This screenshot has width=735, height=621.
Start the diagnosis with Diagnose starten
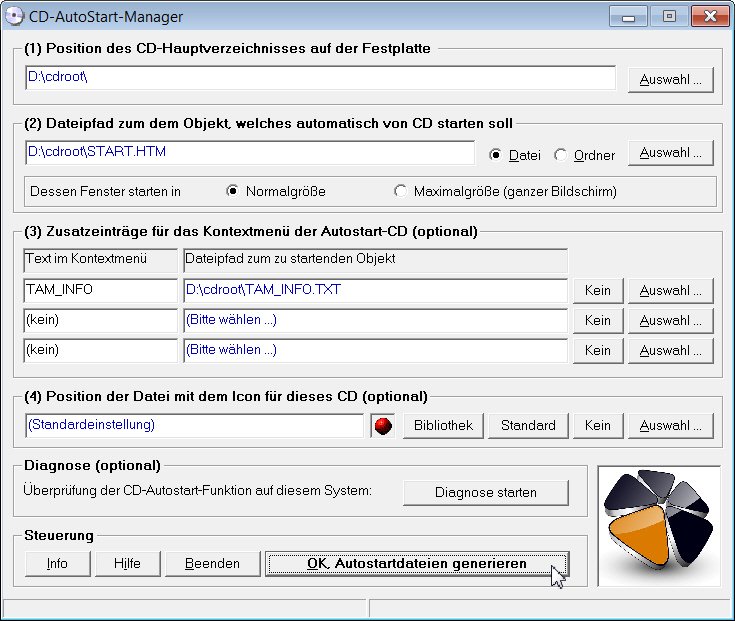pyautogui.click(x=485, y=492)
